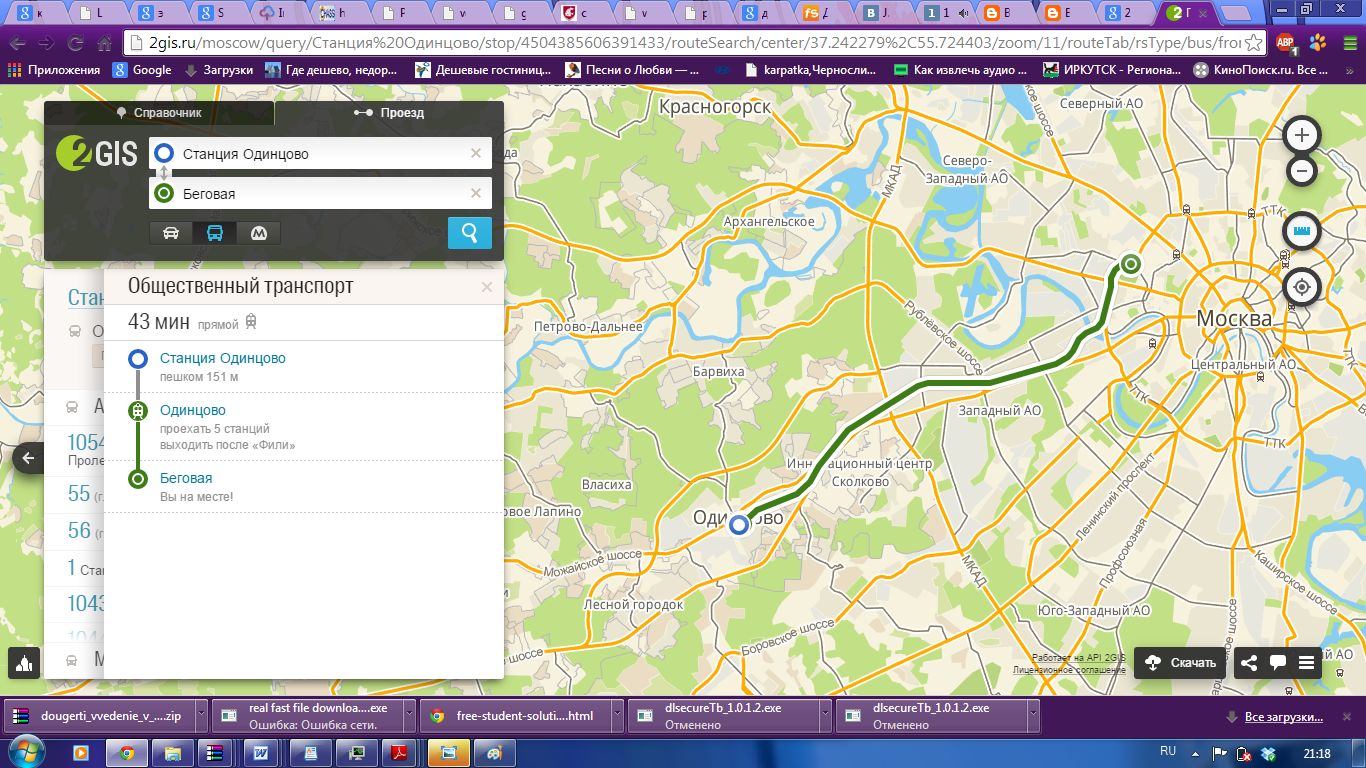Click the Москва label on the map
This screenshot has width=1366, height=768.
(x=1234, y=319)
